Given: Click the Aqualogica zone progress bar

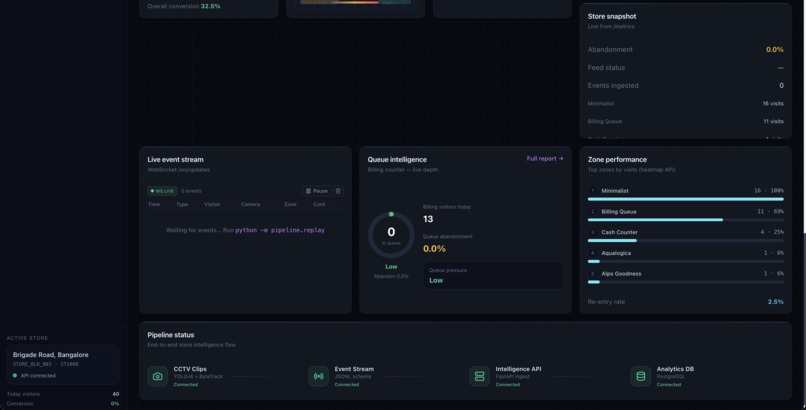Looking at the screenshot, I should (x=686, y=261).
